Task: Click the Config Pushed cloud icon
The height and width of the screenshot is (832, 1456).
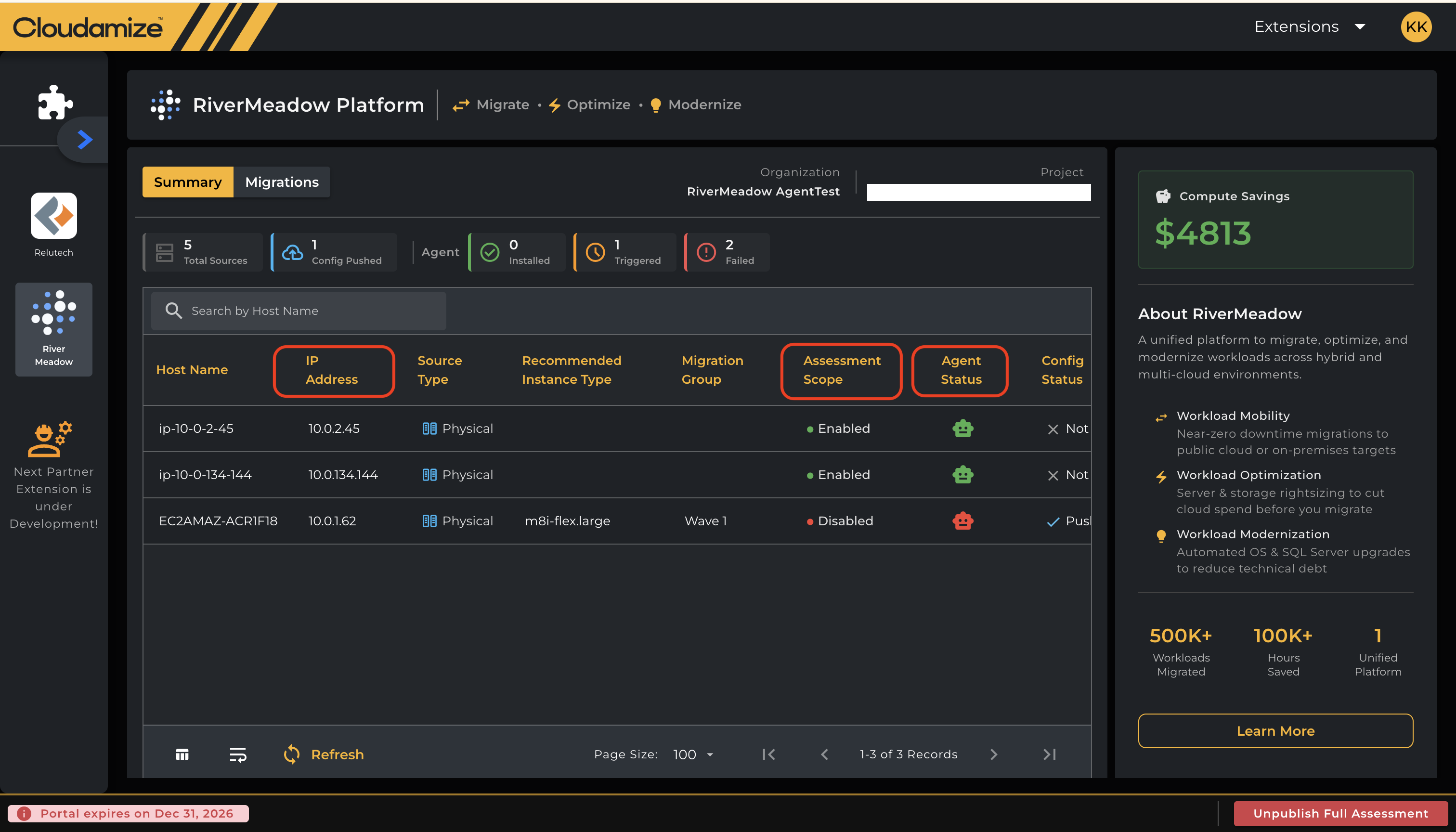Action: (x=293, y=252)
